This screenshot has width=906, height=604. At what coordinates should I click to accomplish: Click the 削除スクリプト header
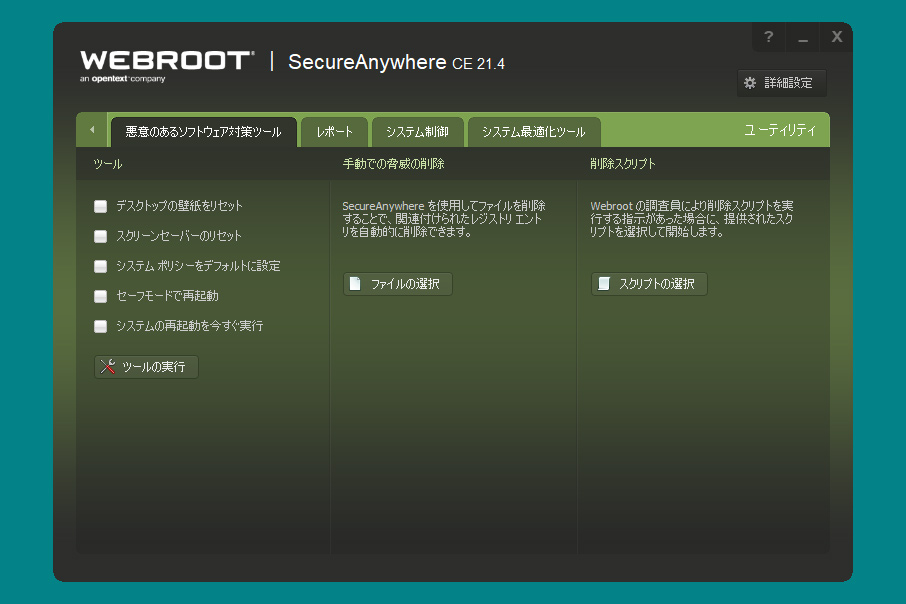point(623,164)
